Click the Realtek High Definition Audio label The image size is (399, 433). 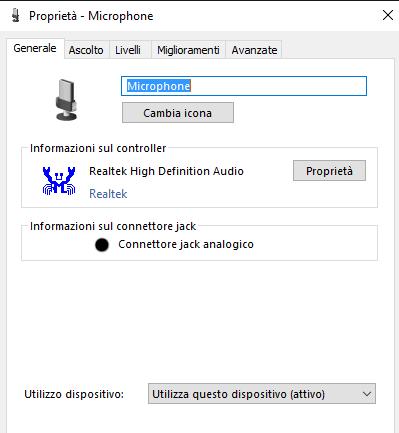(166, 171)
